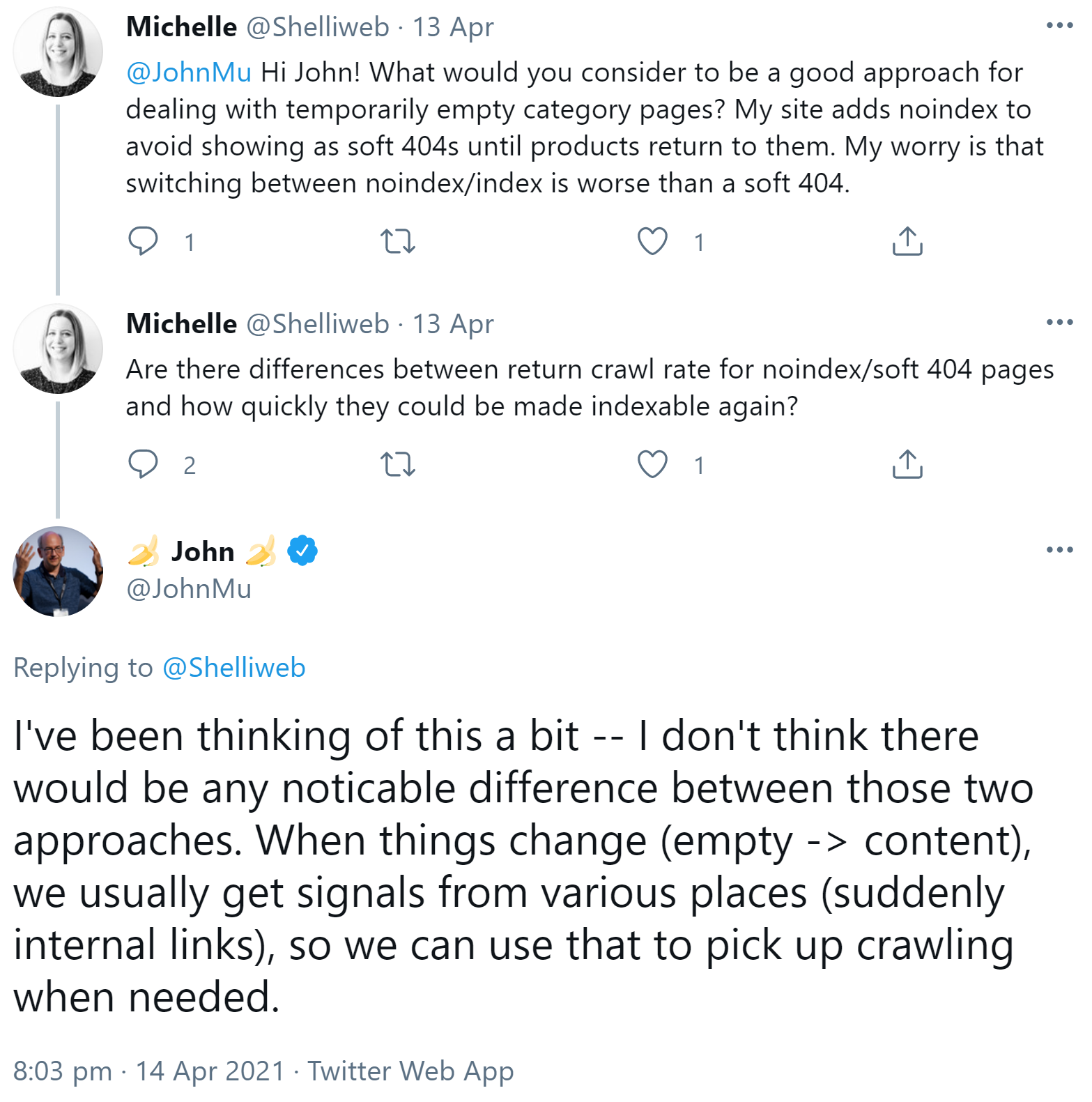
Task: Reply to Michelle's first tweet
Action: (x=144, y=242)
